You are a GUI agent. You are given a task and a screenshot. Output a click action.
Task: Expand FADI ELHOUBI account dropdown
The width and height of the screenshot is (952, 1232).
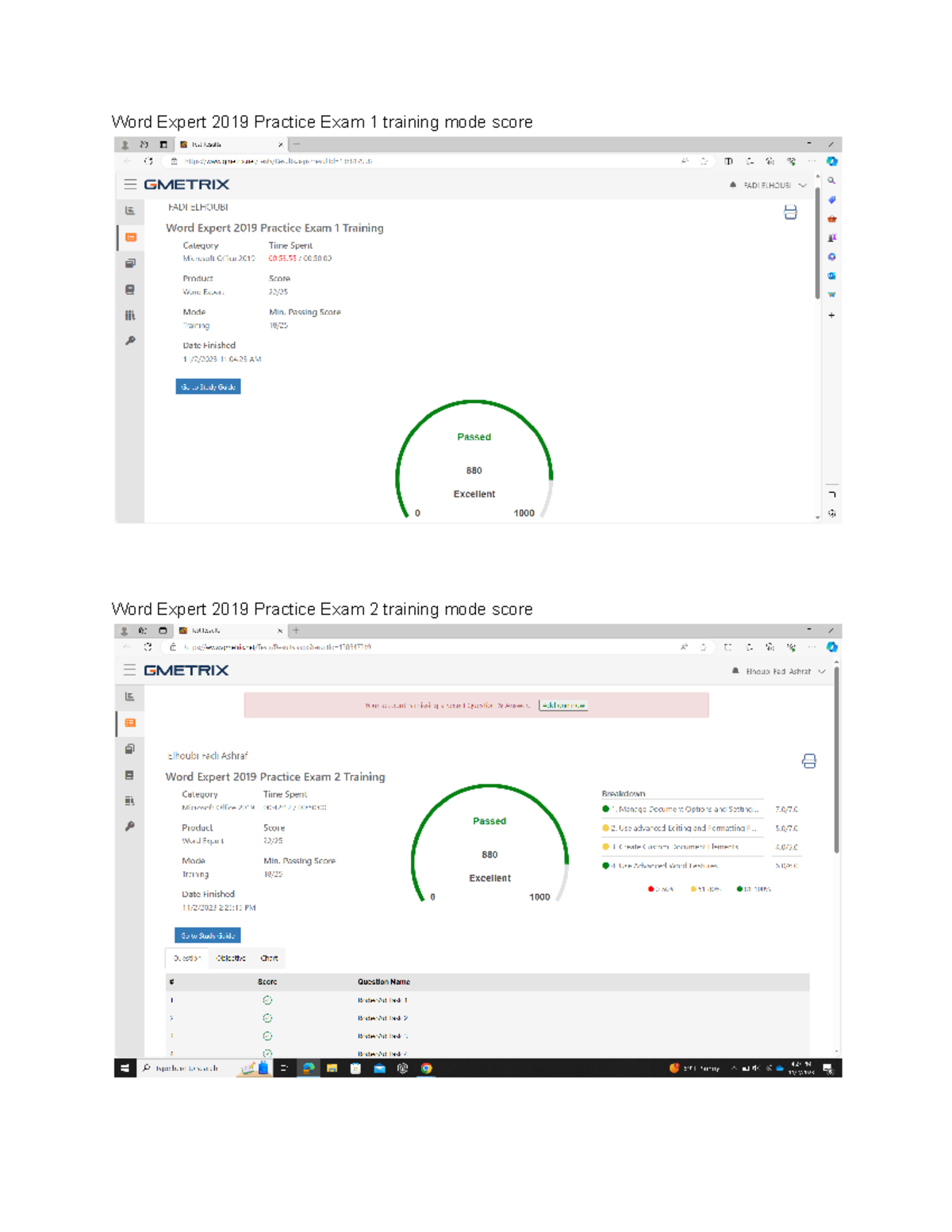point(803,186)
